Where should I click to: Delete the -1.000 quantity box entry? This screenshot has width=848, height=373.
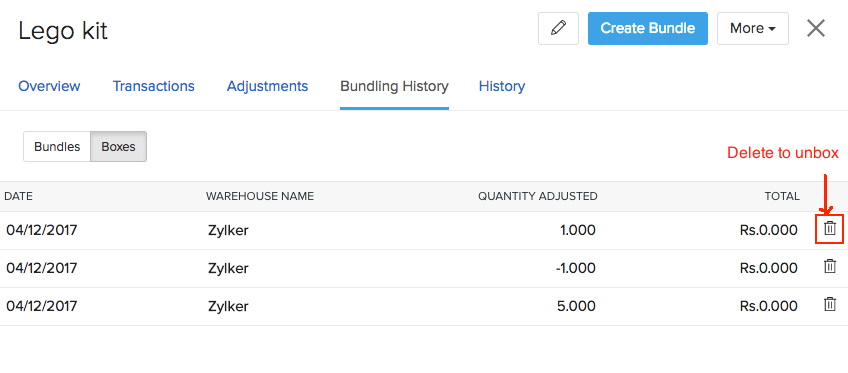pyautogui.click(x=830, y=267)
